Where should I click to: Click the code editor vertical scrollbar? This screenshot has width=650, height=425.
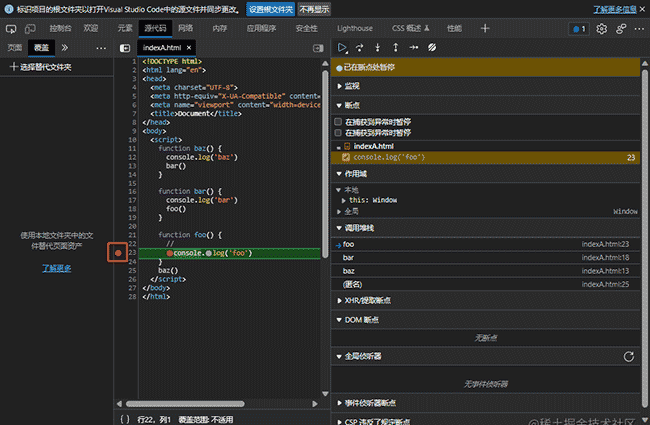pyautogui.click(x=325, y=164)
